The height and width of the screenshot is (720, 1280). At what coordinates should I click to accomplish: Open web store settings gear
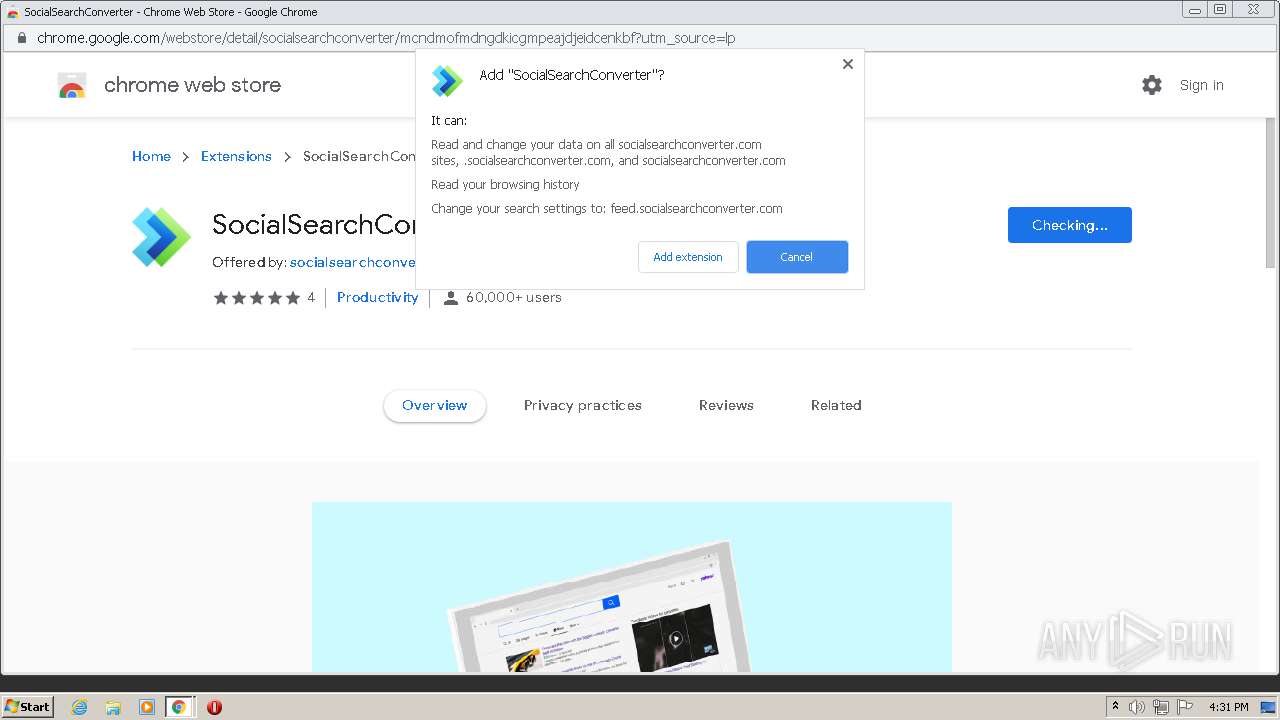coord(1152,85)
